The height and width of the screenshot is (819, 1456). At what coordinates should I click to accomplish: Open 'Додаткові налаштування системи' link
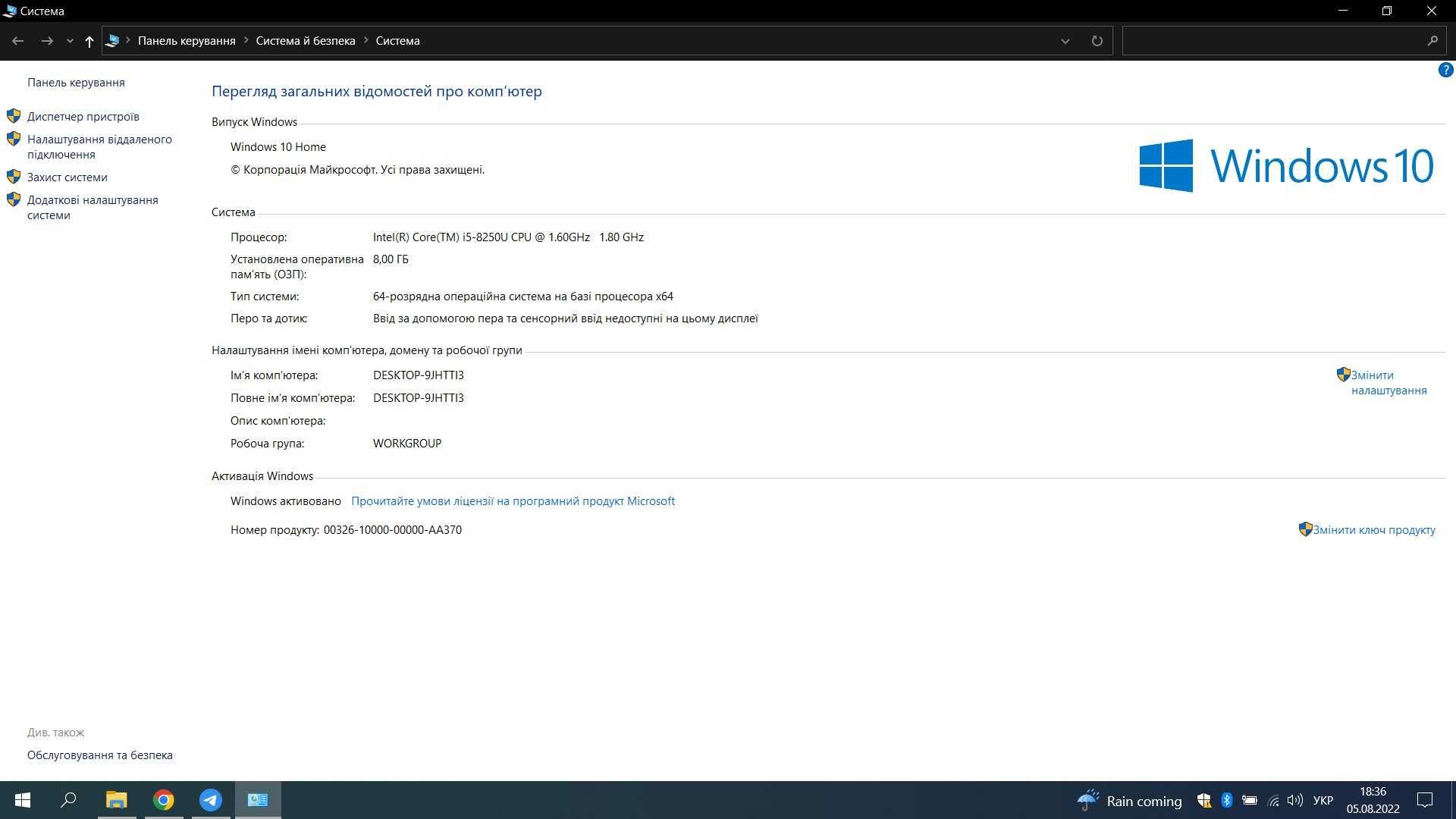(x=93, y=208)
